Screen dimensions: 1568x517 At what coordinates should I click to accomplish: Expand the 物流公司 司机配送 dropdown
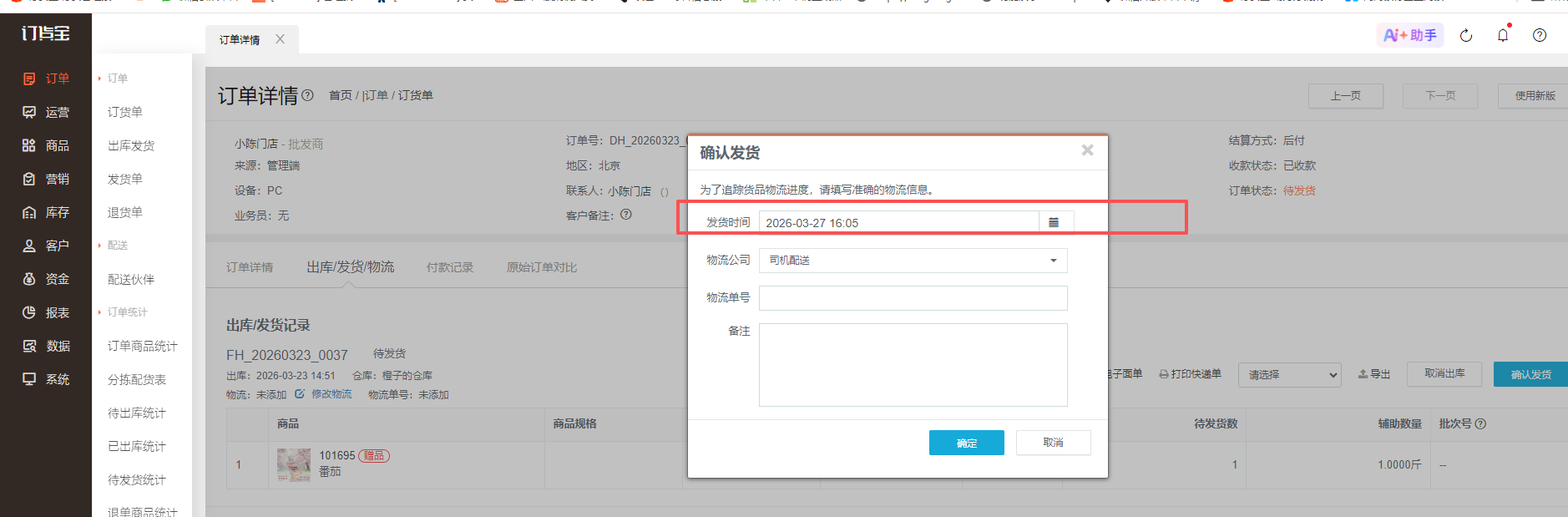click(x=913, y=261)
